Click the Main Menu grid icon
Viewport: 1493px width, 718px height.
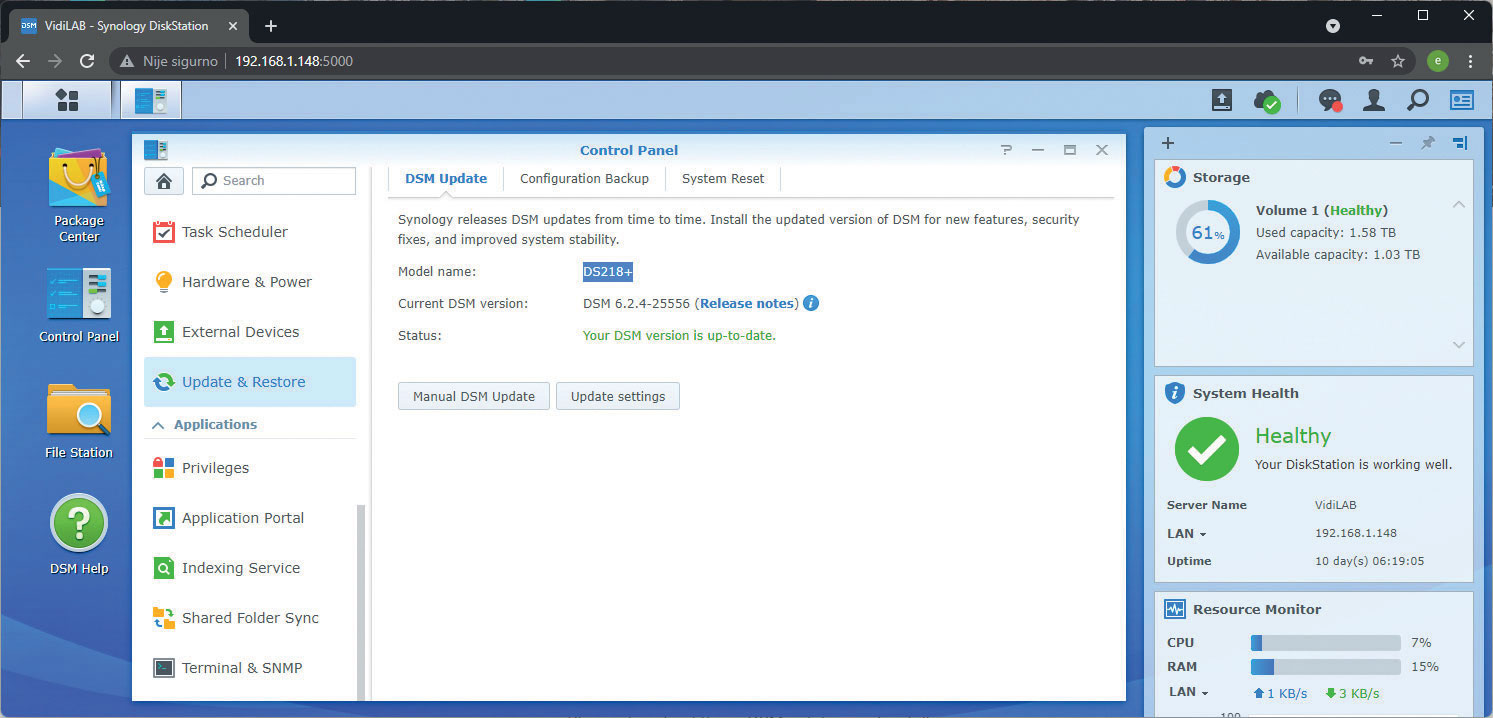(67, 100)
